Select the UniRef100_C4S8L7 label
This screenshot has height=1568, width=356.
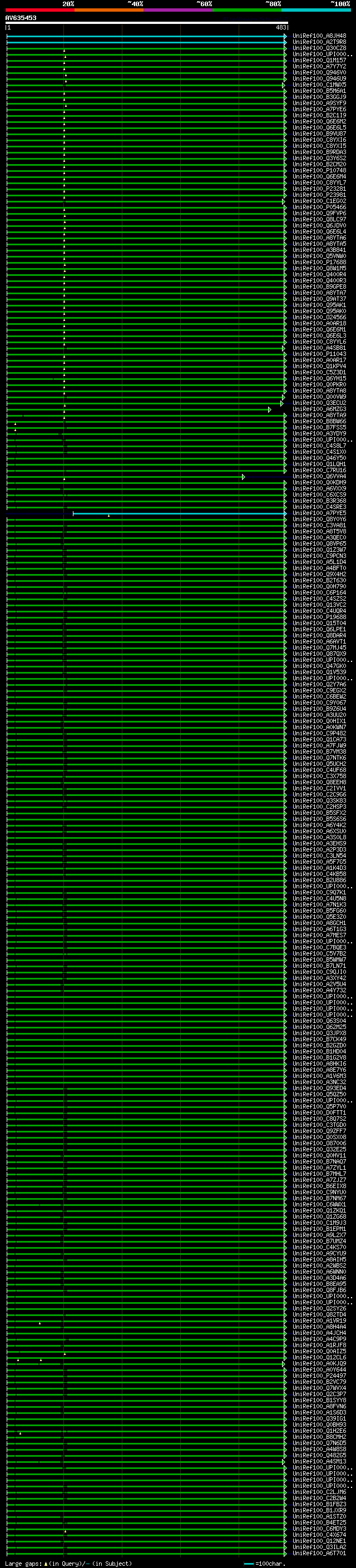click(x=319, y=446)
